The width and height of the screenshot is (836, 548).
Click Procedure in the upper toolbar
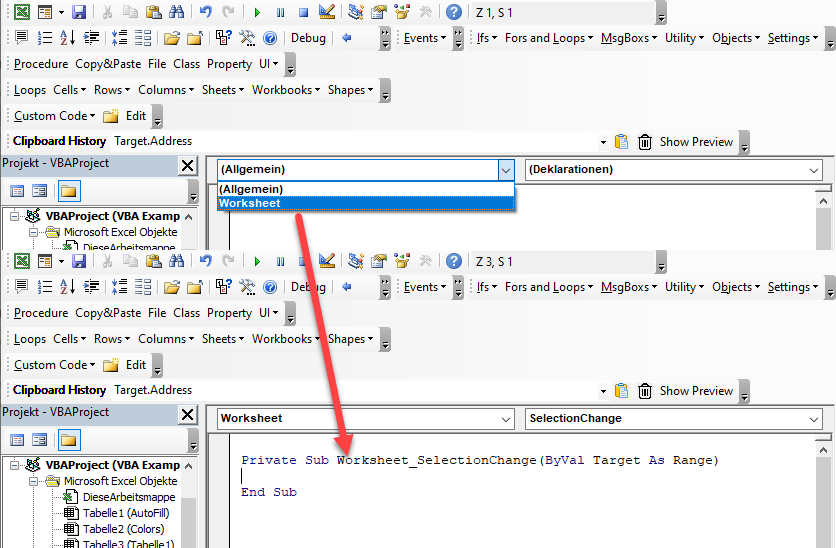click(x=41, y=64)
